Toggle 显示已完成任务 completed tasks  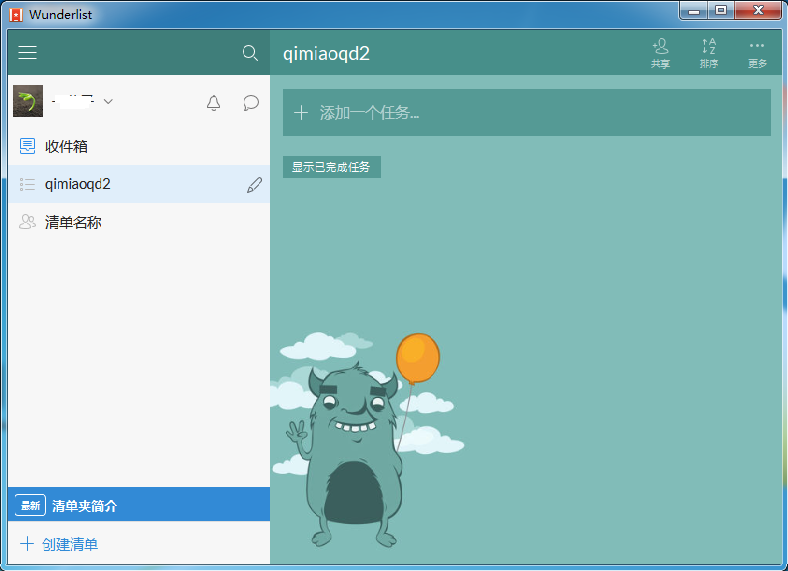(332, 167)
